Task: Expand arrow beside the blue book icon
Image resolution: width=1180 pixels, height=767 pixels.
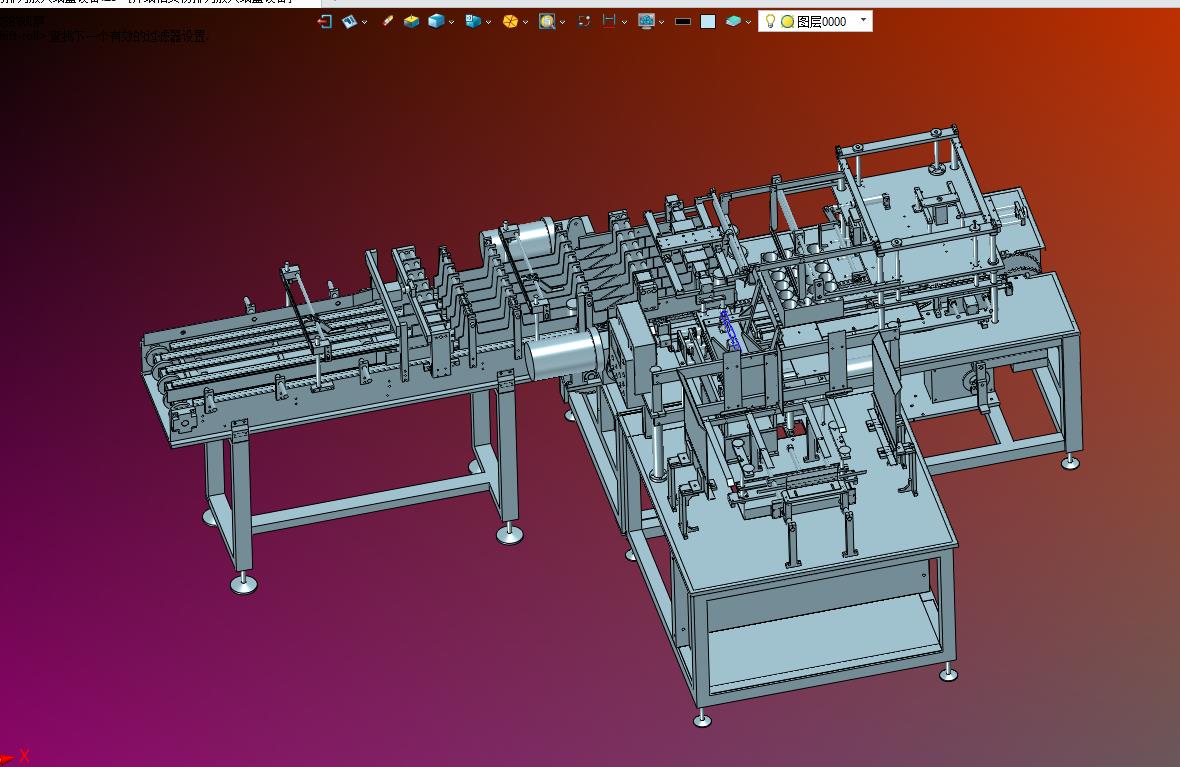Action: [365, 23]
